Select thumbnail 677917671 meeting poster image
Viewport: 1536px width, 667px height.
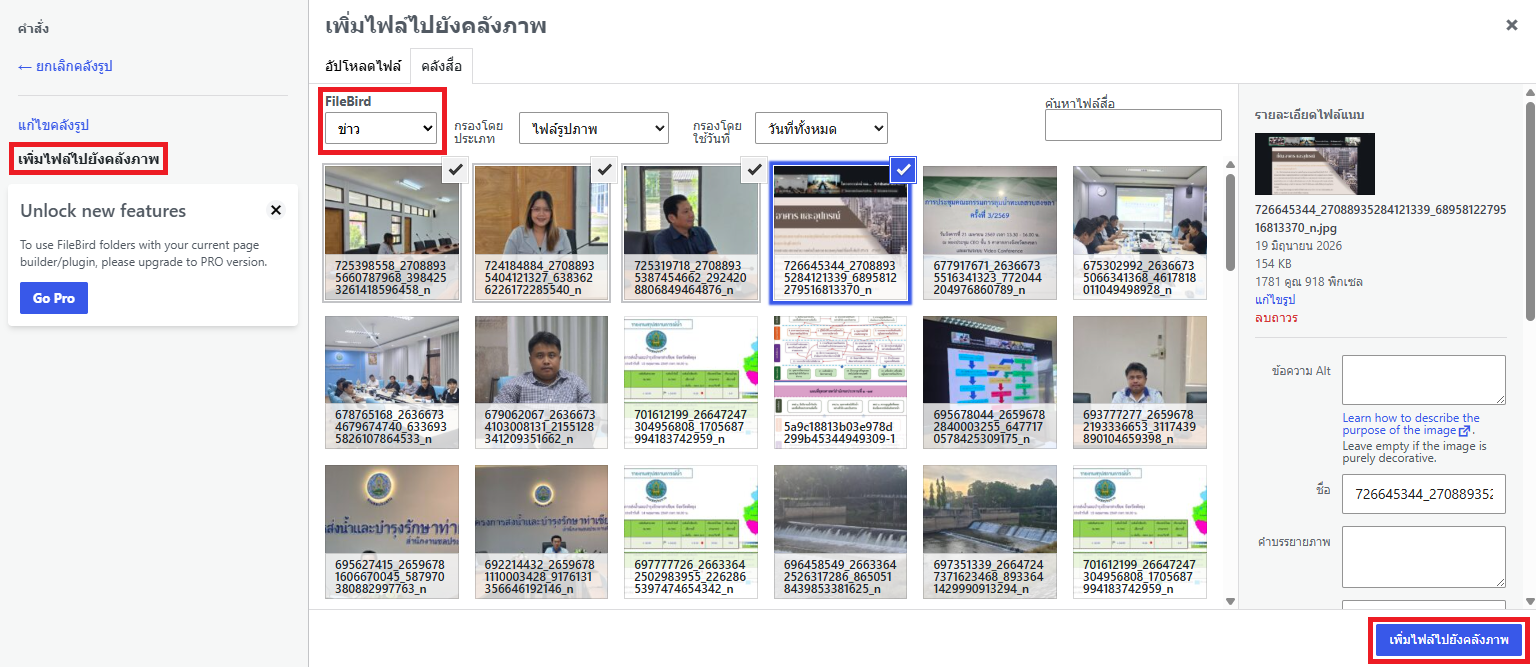click(x=990, y=233)
